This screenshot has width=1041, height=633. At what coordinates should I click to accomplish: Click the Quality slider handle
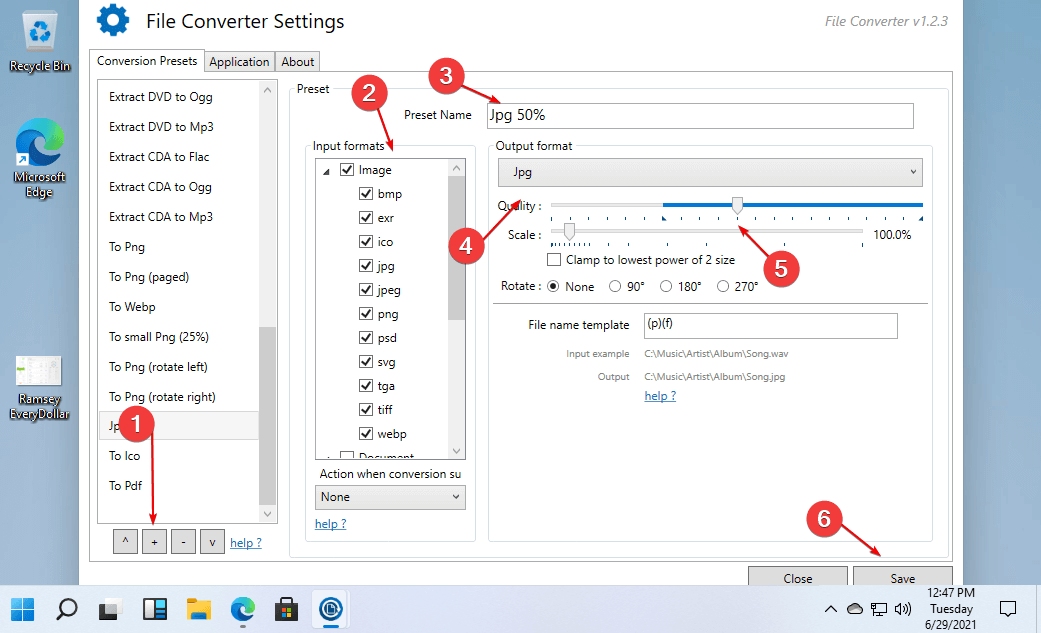coord(737,205)
